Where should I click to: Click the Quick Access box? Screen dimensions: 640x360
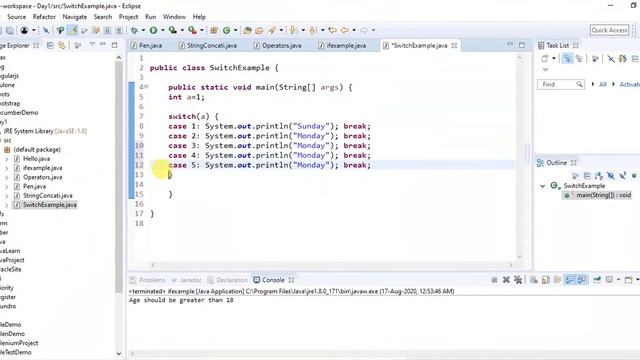point(609,30)
